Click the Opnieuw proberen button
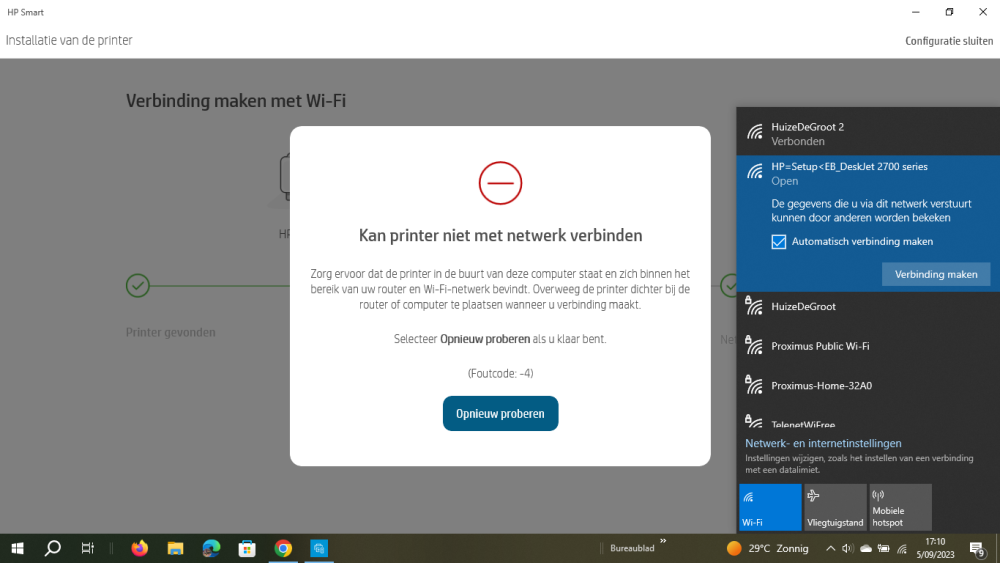Screen dimensions: 1000x563 [500, 413]
